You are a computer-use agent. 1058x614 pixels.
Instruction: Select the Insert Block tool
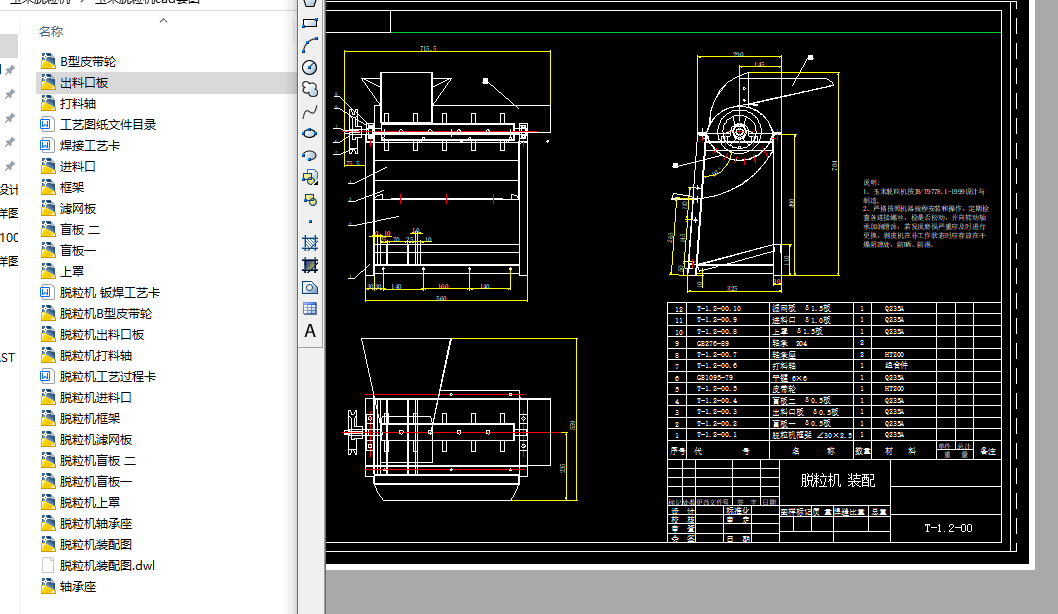point(310,177)
